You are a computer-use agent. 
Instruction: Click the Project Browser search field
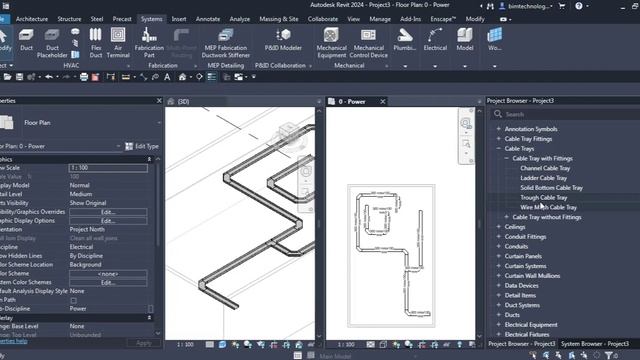(x=567, y=114)
